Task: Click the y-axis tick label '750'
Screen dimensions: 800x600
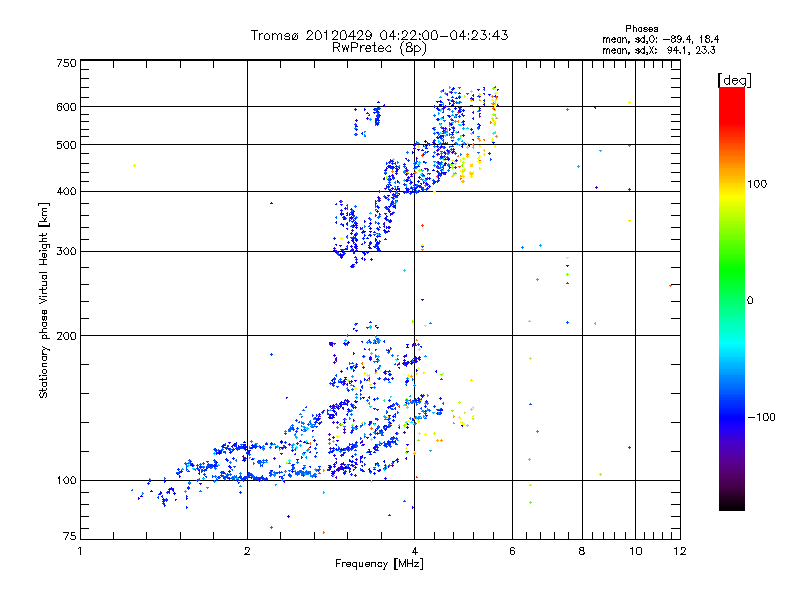Action: 66,64
